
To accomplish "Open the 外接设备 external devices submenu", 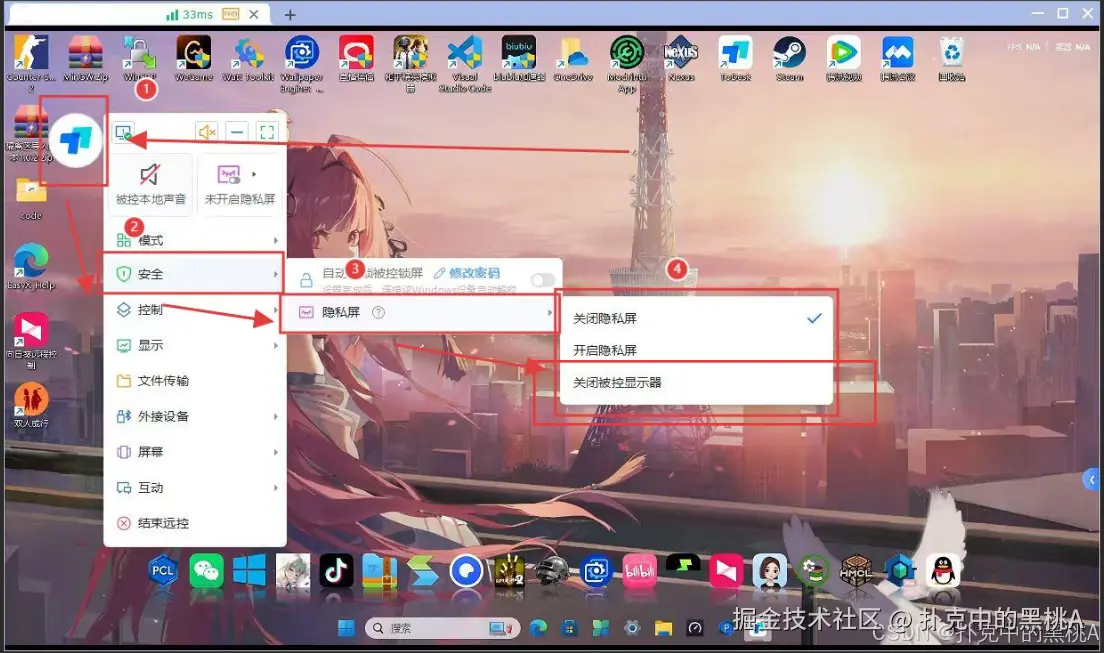I will 195,416.
